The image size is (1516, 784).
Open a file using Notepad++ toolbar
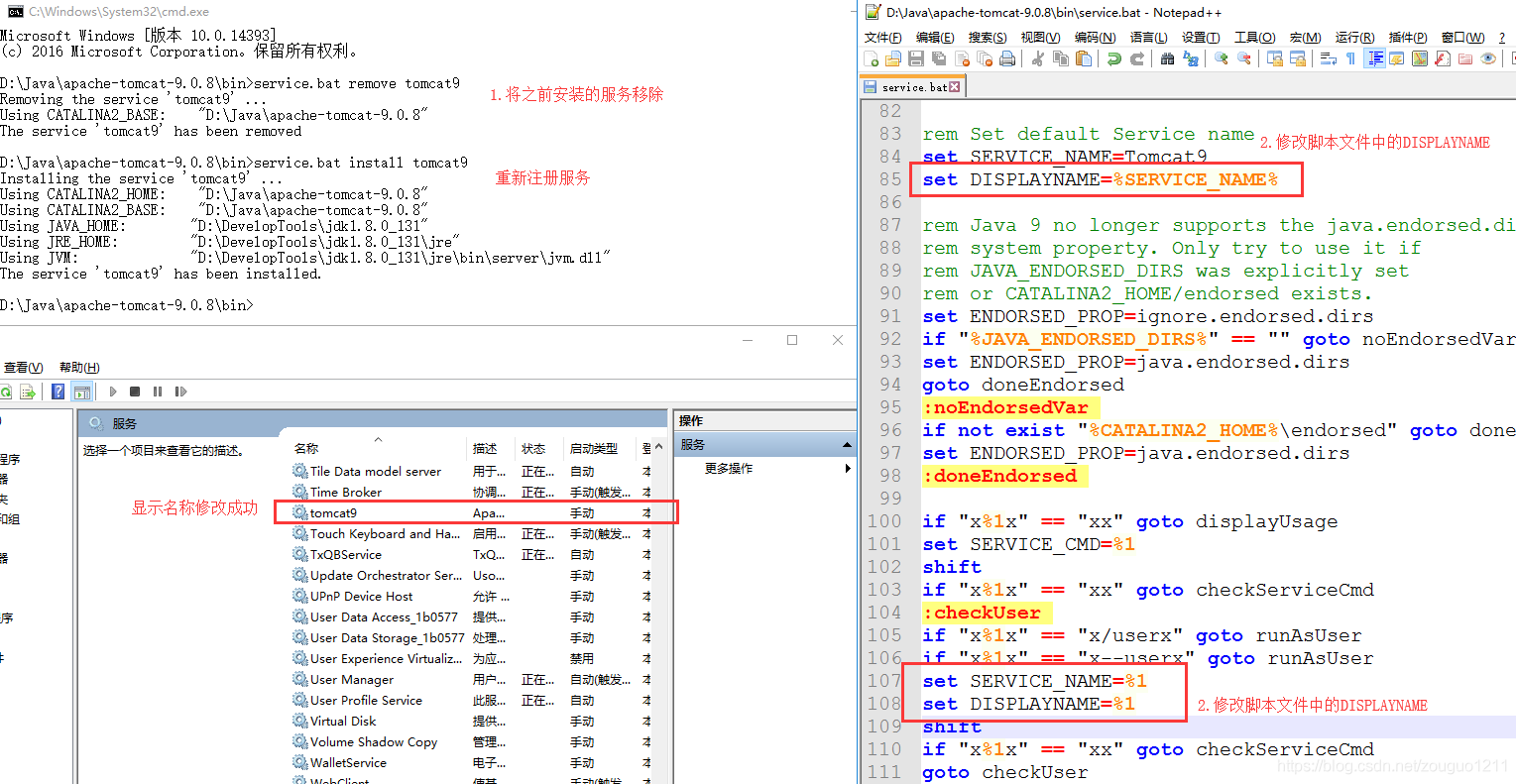pos(893,59)
